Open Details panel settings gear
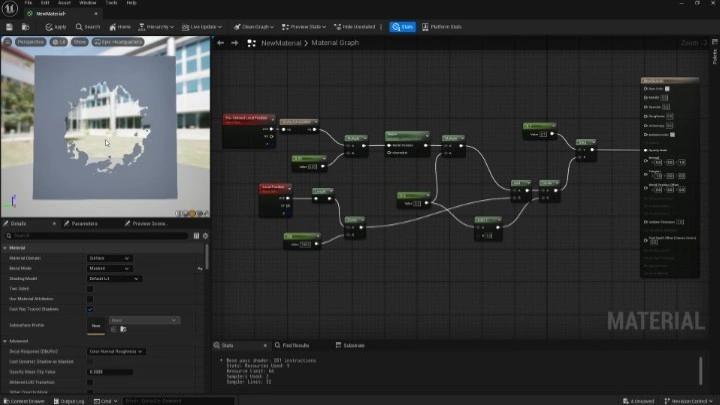Image resolution: width=720 pixels, height=405 pixels. (206, 236)
